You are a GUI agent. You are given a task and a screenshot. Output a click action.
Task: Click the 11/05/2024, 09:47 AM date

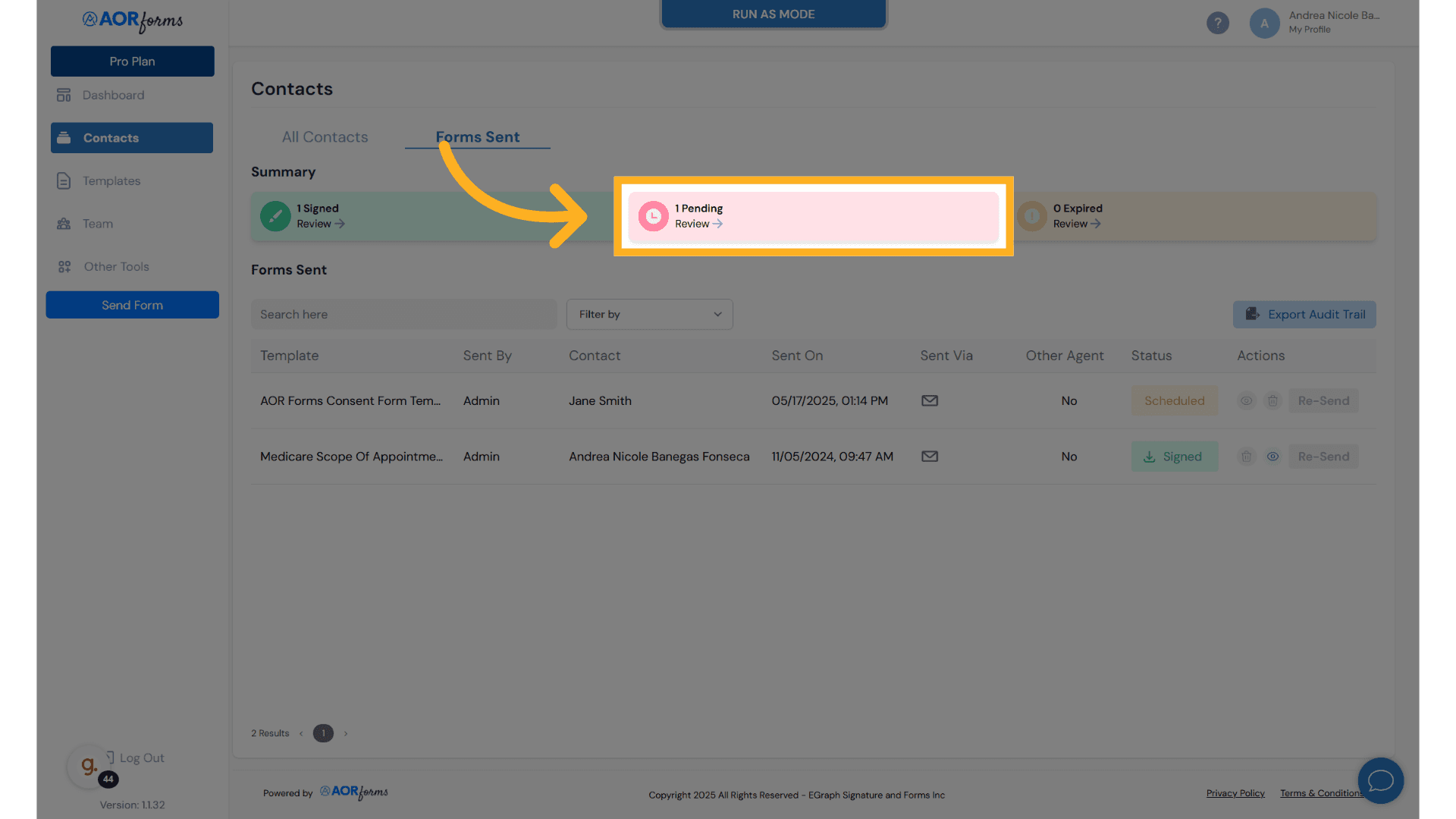[832, 457]
